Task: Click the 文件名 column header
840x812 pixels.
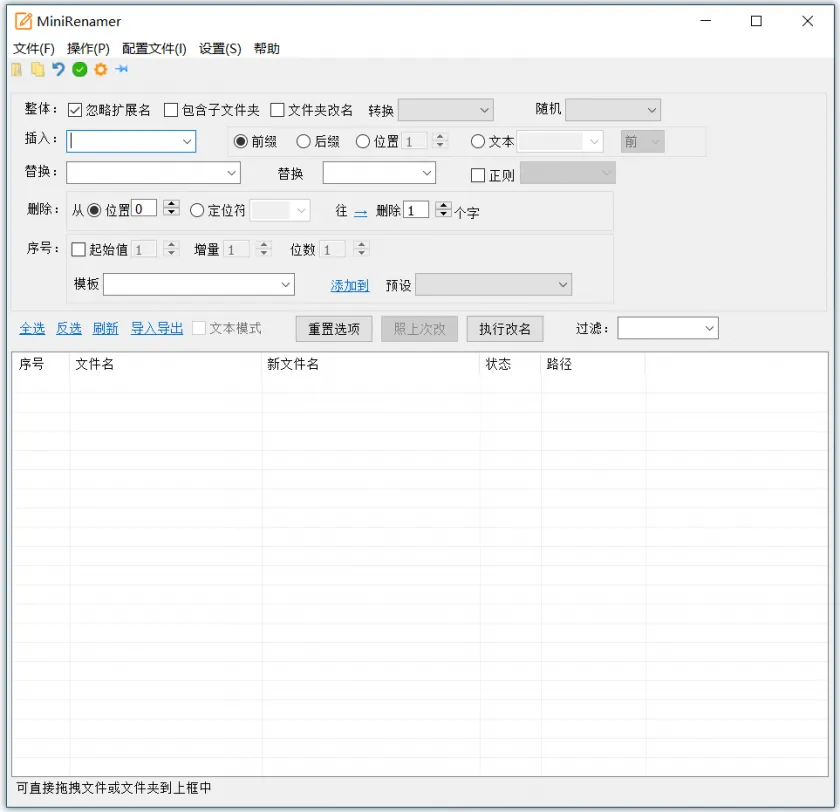Action: click(166, 364)
